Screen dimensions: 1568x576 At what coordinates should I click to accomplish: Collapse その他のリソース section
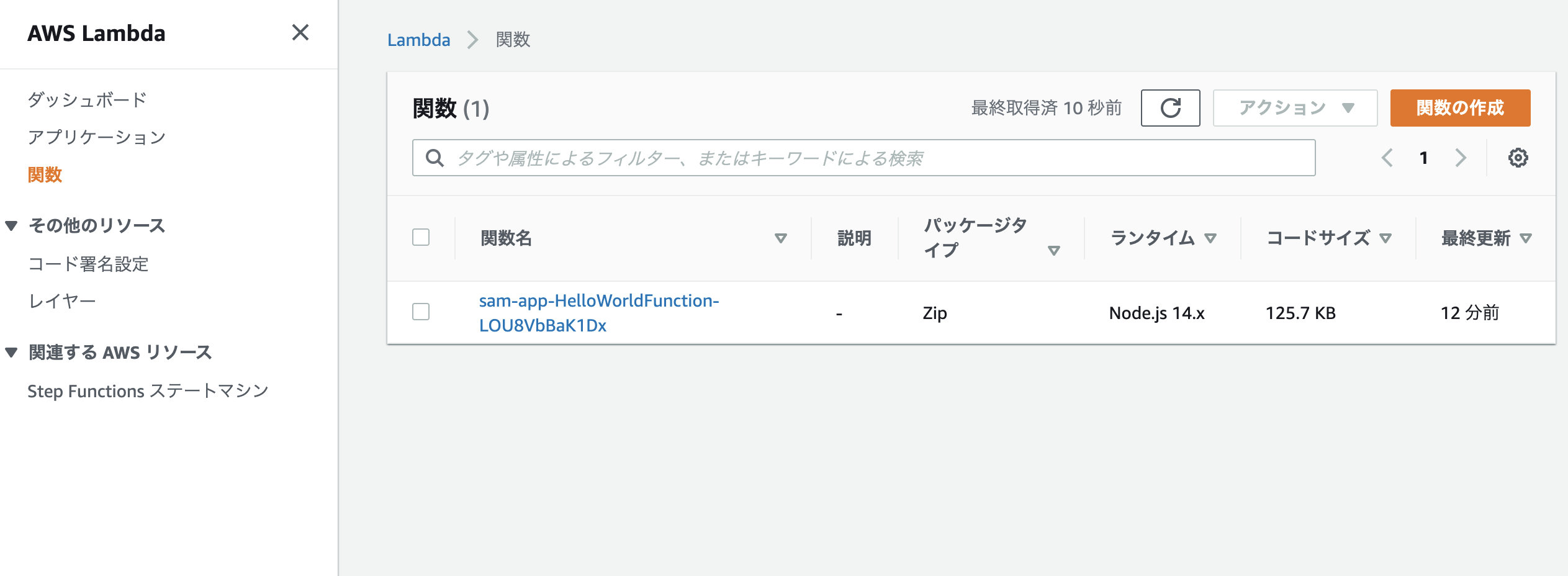coord(11,225)
